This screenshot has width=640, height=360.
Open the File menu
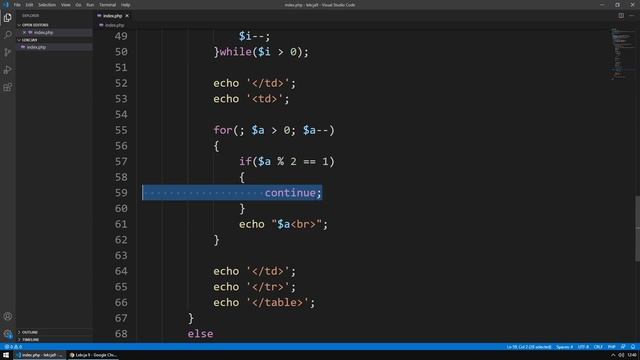pyautogui.click(x=17, y=5)
